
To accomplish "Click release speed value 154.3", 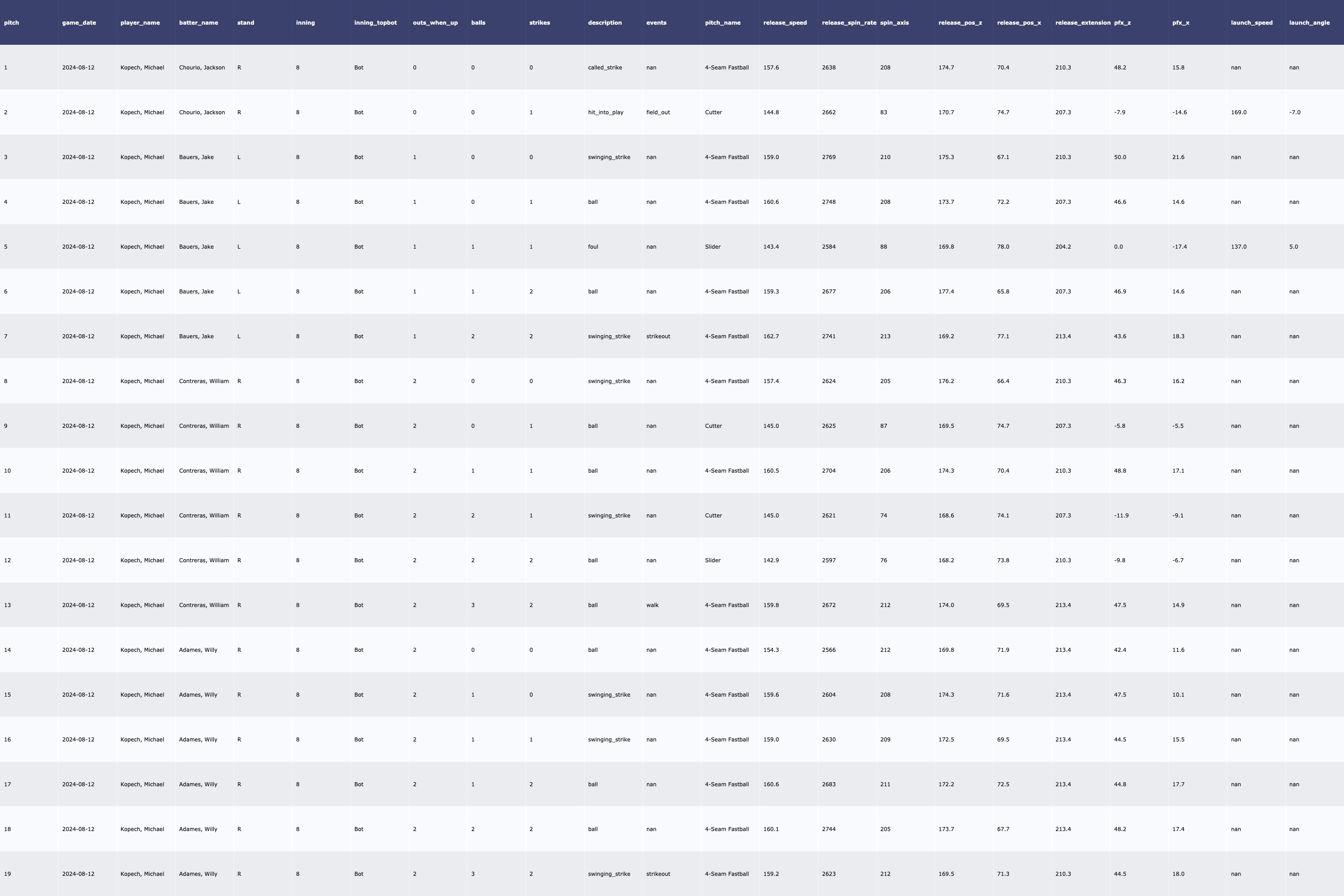I will 770,650.
